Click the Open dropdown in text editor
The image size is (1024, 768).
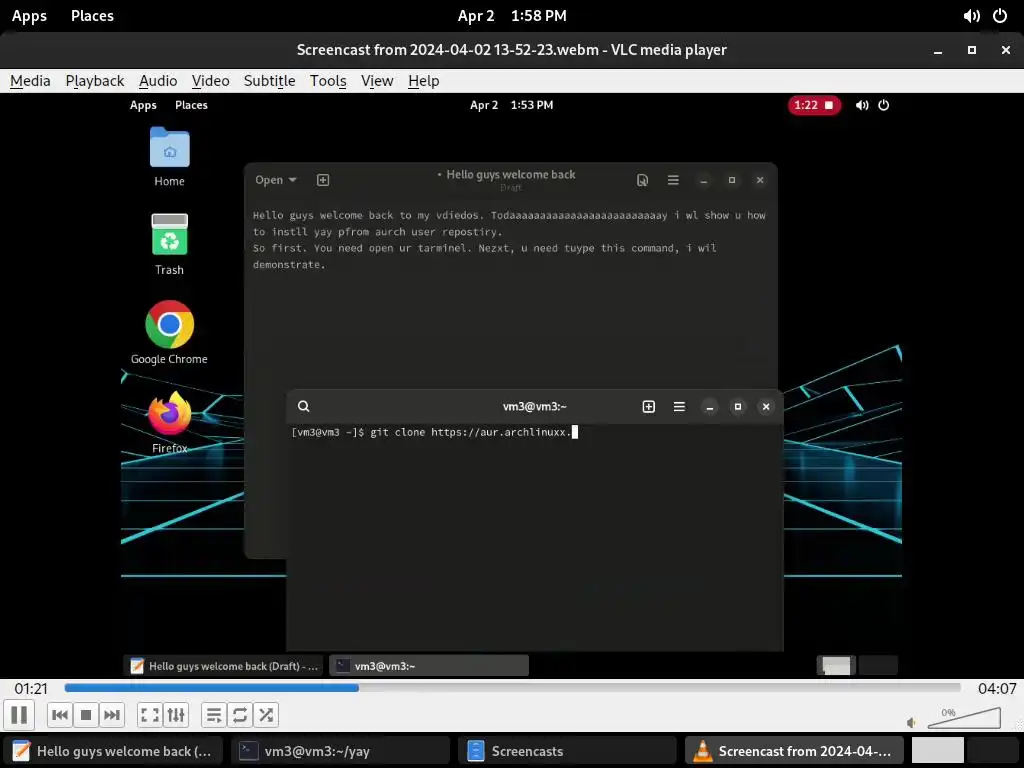276,180
